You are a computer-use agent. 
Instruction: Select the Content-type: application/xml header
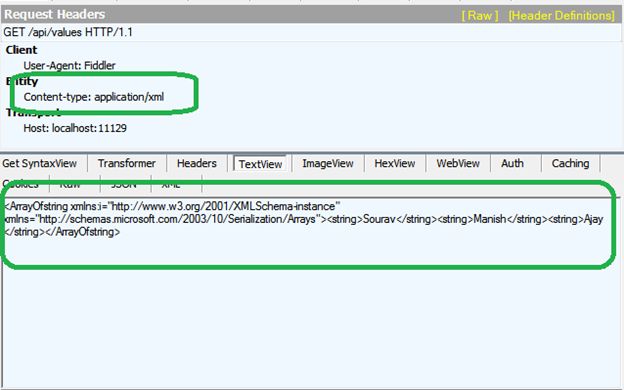pos(94,97)
